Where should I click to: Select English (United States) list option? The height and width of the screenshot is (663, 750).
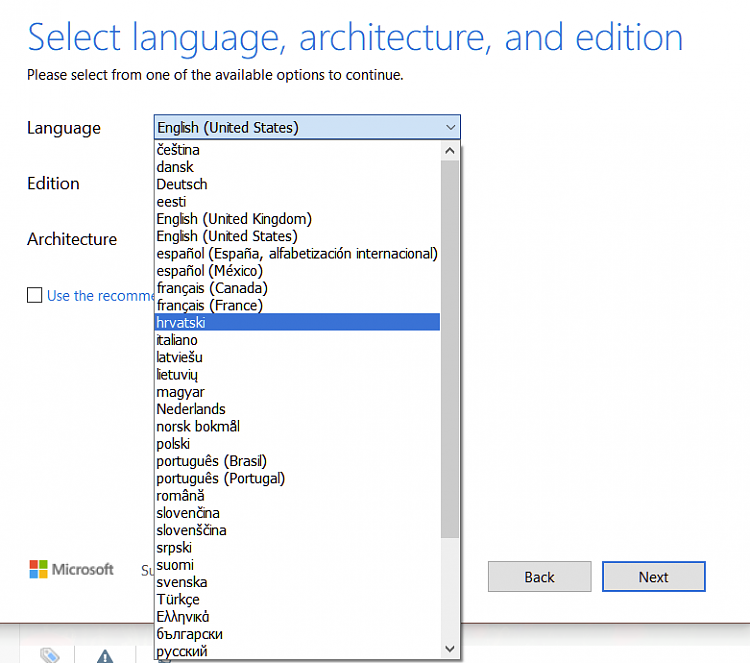click(x=298, y=236)
